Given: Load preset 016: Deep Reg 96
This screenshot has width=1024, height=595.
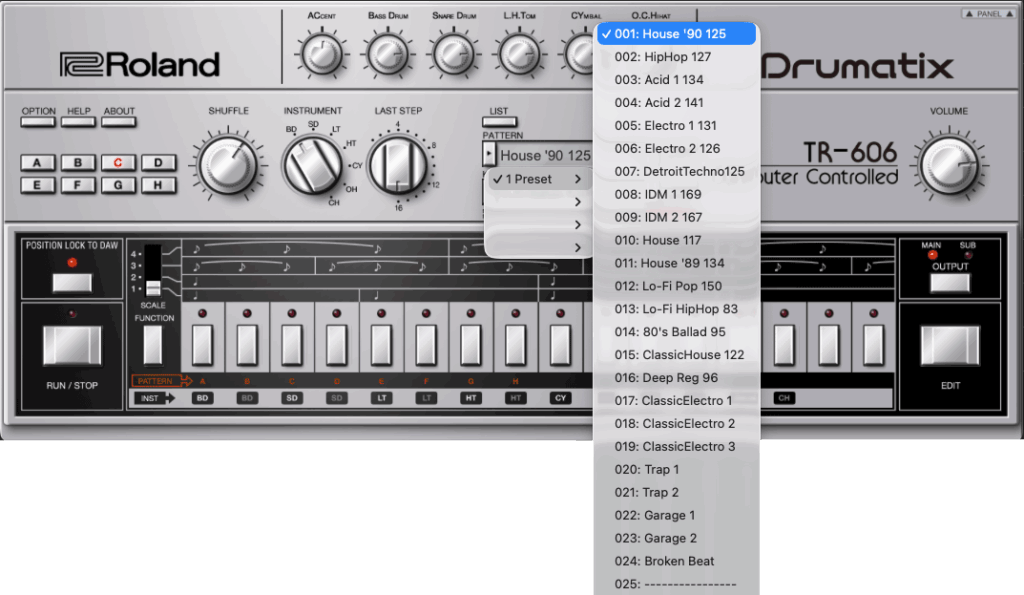Looking at the screenshot, I should pos(677,378).
